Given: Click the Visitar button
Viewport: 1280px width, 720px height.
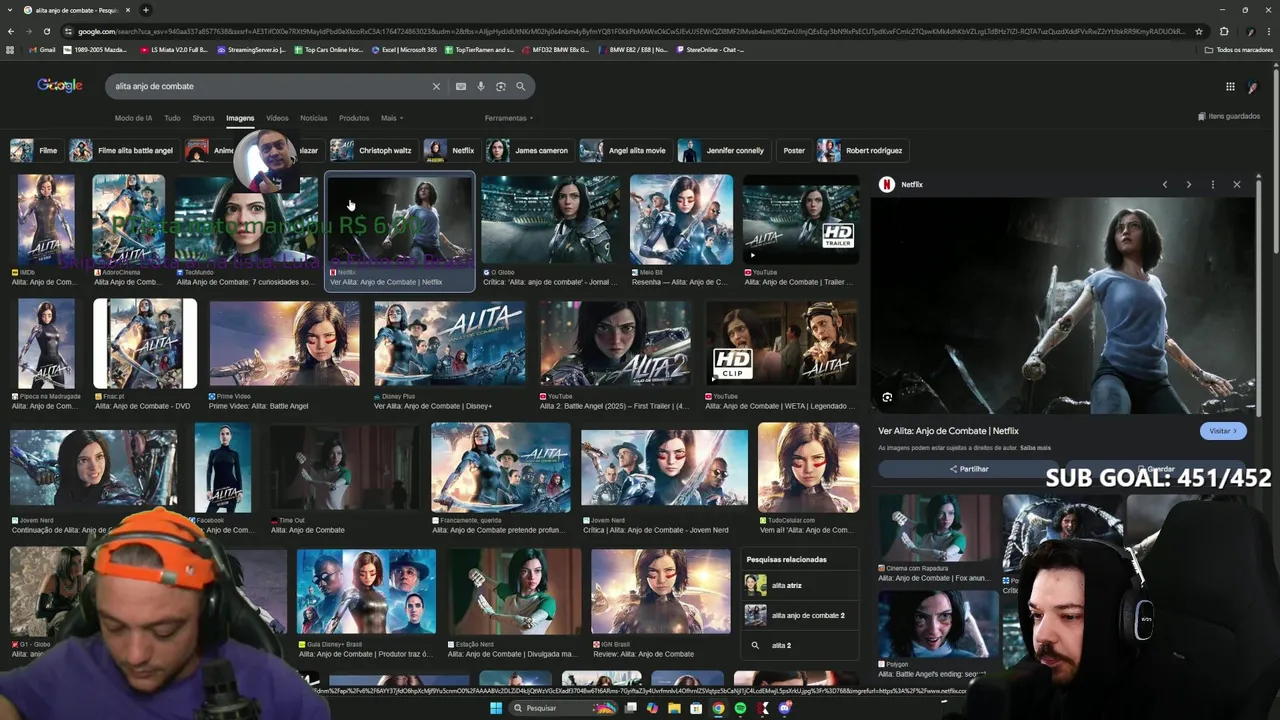Looking at the screenshot, I should click(x=1223, y=431).
